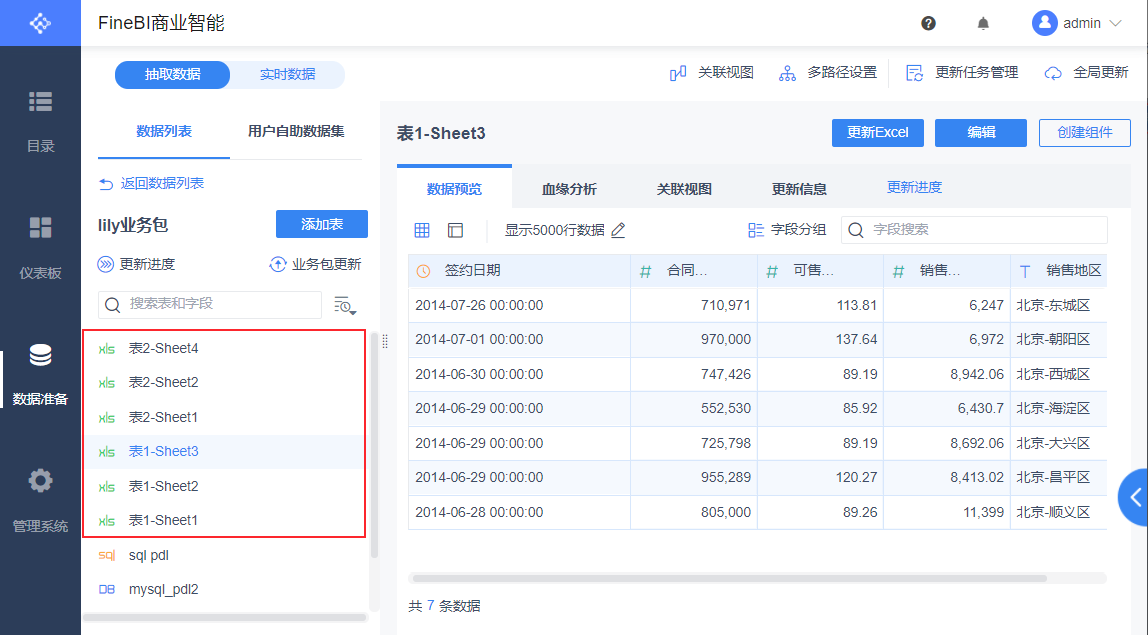Expand the blue side panel arrow

(x=1134, y=497)
